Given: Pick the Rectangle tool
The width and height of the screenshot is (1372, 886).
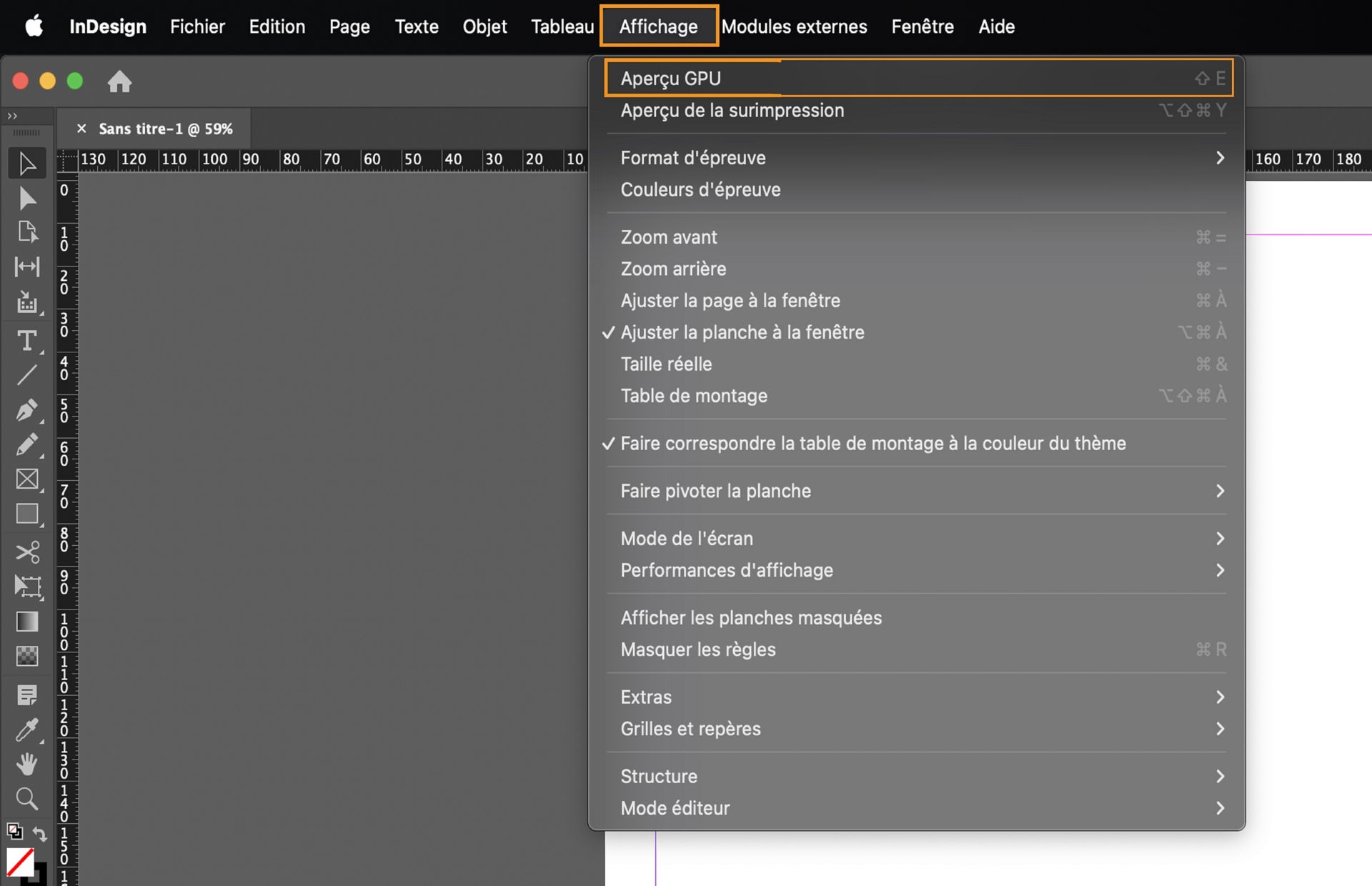Looking at the screenshot, I should 27,514.
